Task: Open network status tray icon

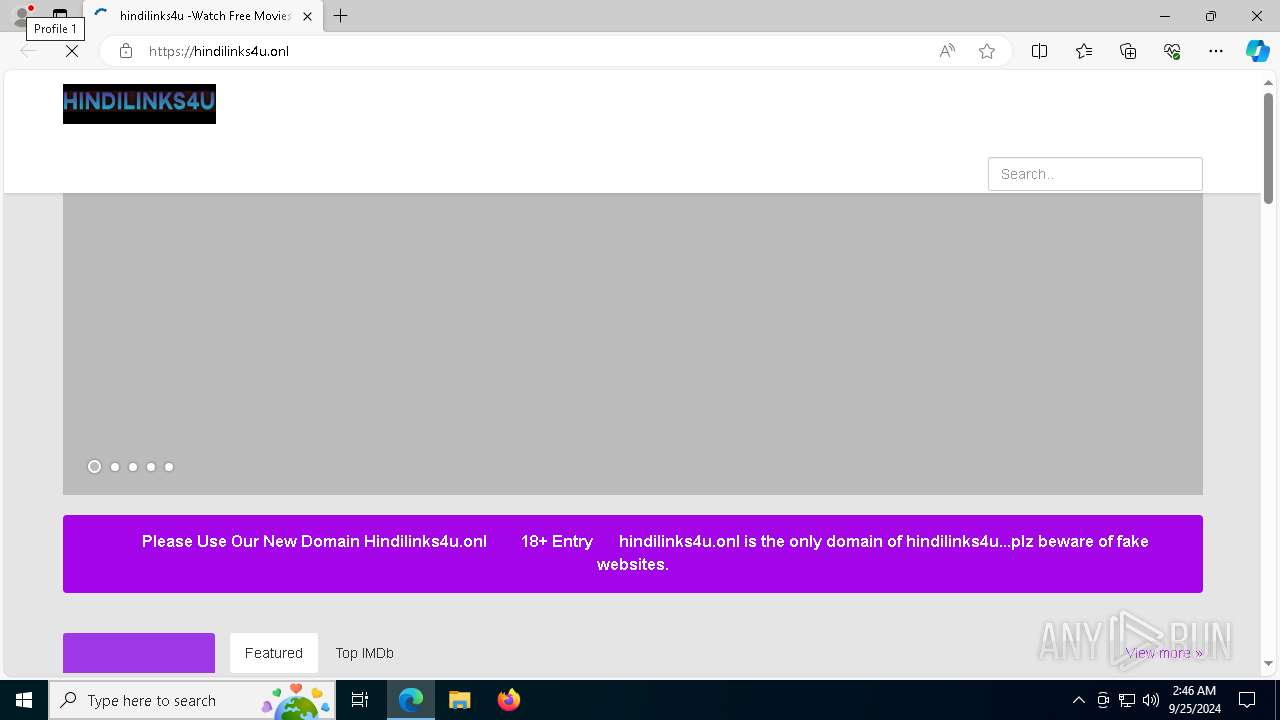Action: [1127, 700]
